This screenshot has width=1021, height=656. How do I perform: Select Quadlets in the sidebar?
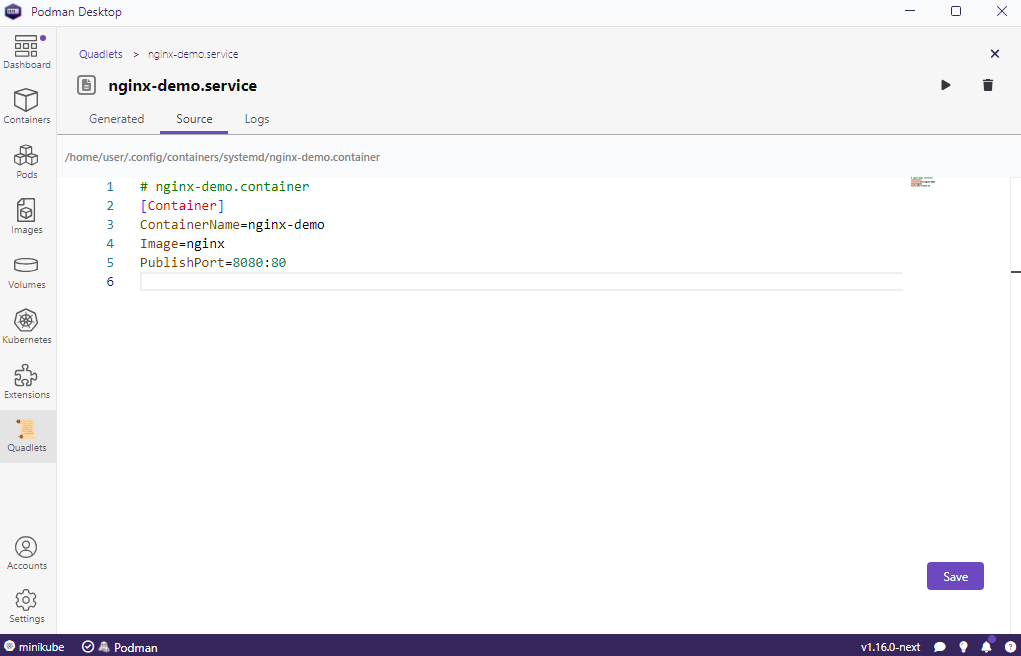point(27,436)
